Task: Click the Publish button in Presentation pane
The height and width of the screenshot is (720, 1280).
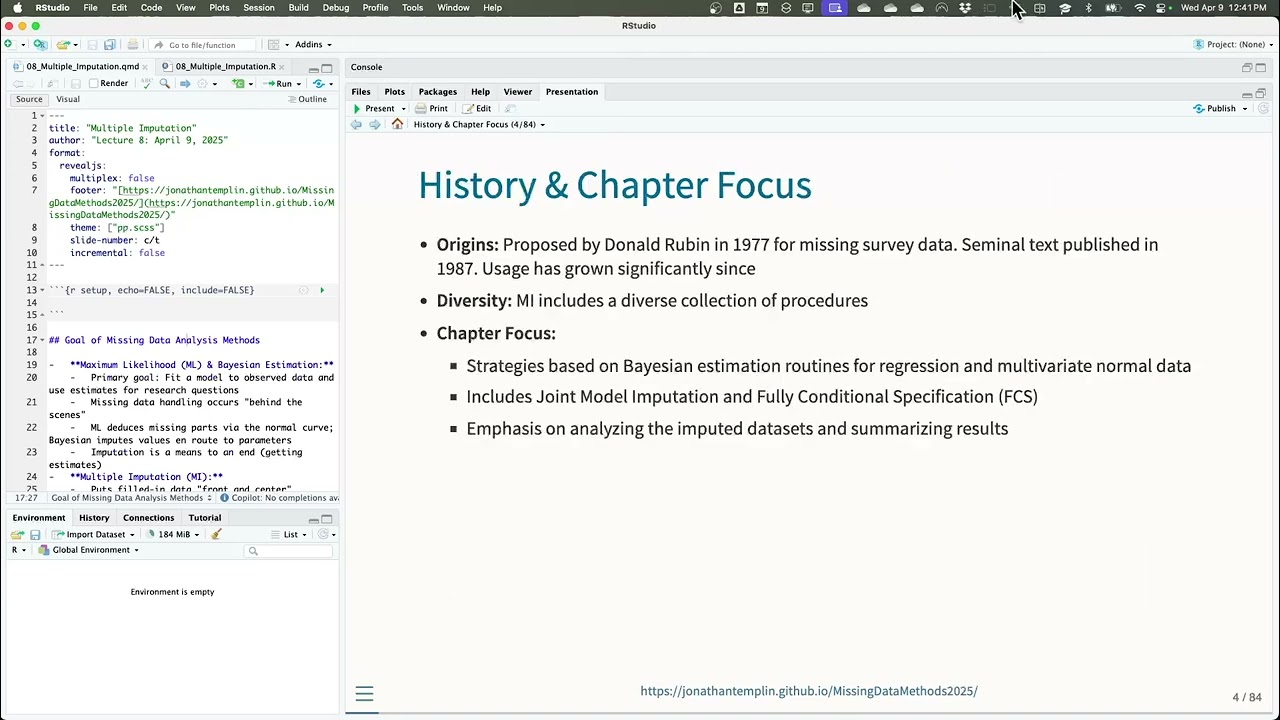Action: pyautogui.click(x=1215, y=108)
